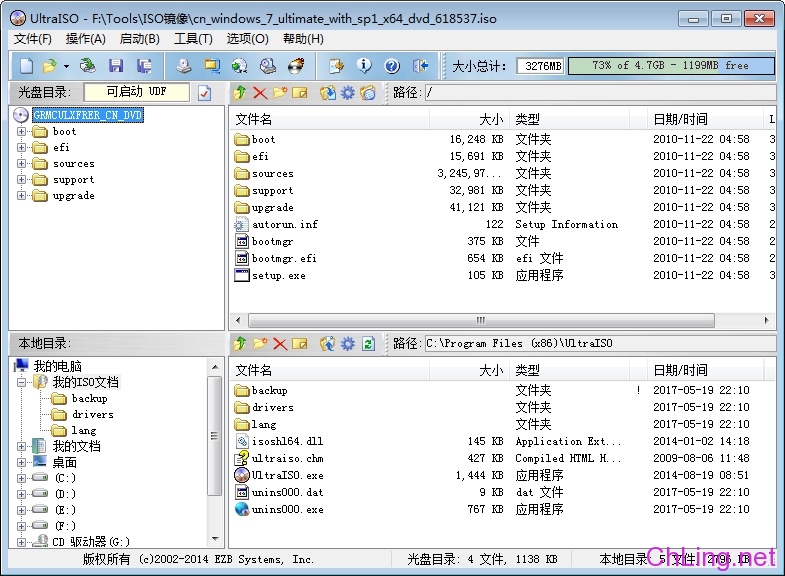Viewport: 785px width, 576px height.
Task: Click the 73% of 4.7GB capacity bar
Action: point(671,66)
